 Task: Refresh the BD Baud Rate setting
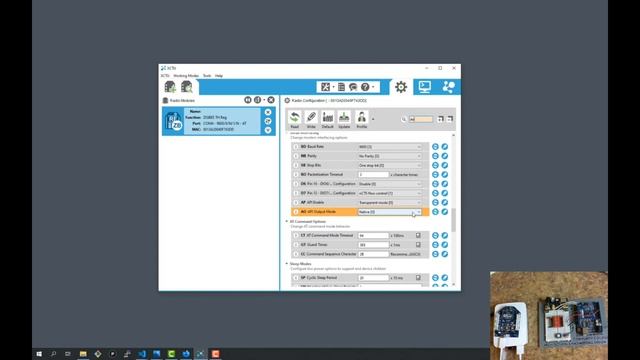pos(435,147)
